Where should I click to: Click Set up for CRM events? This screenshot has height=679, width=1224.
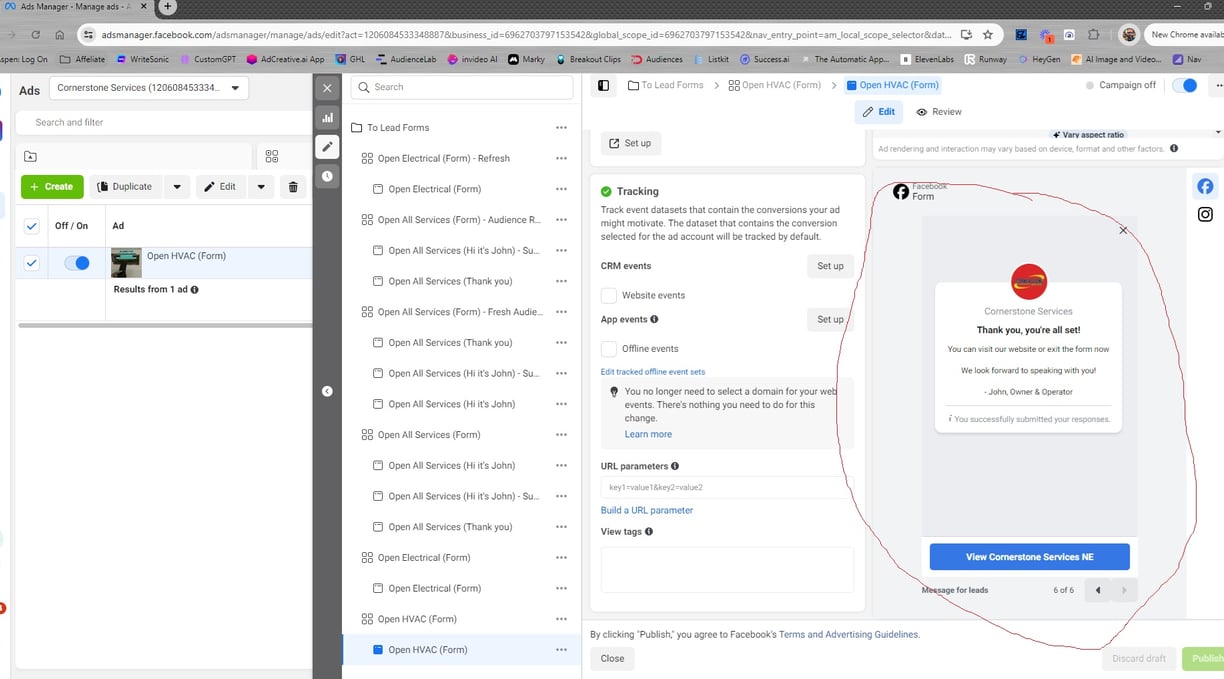click(x=830, y=266)
